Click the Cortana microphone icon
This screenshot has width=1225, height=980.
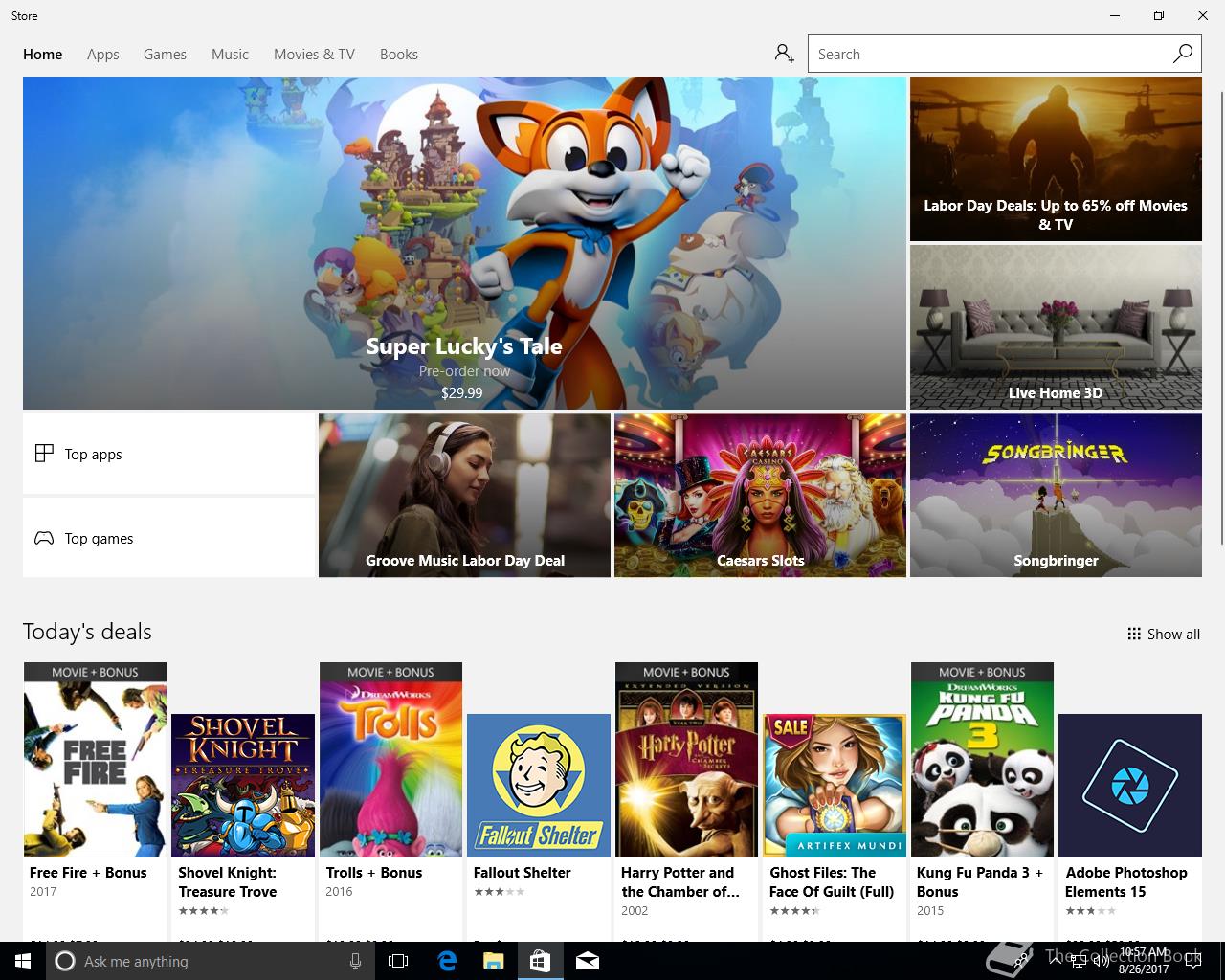tap(355, 961)
